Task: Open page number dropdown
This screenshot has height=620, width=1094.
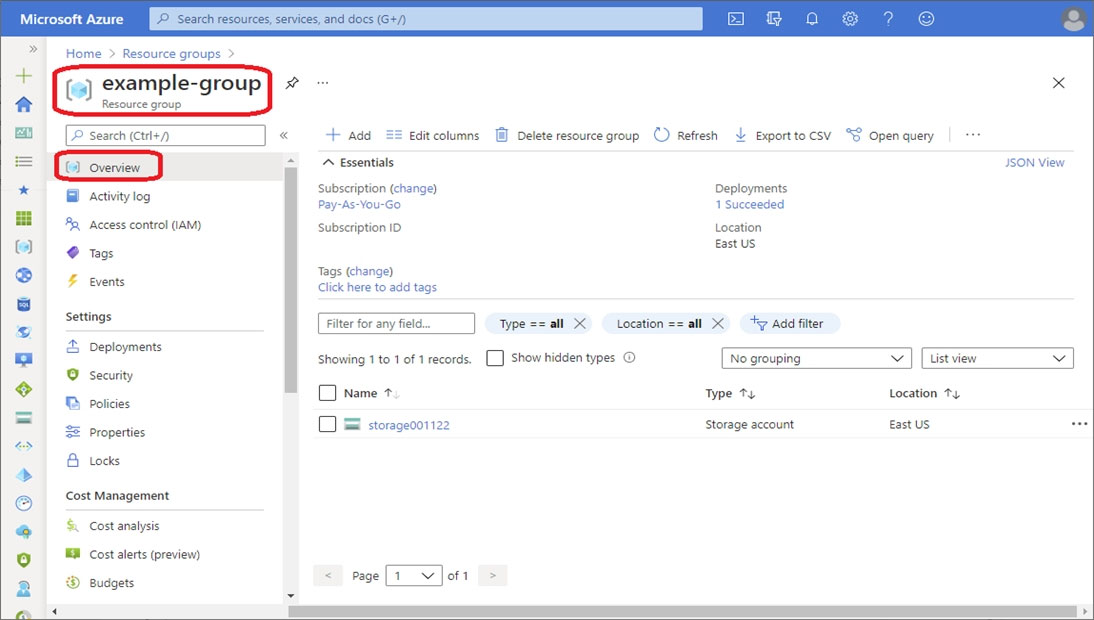Action: (414, 575)
